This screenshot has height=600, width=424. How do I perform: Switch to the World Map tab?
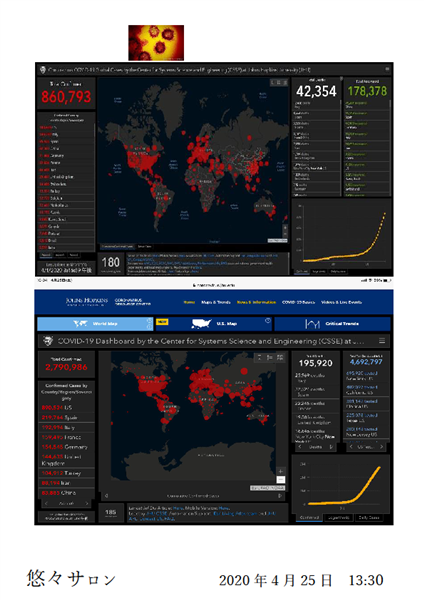click(x=95, y=324)
